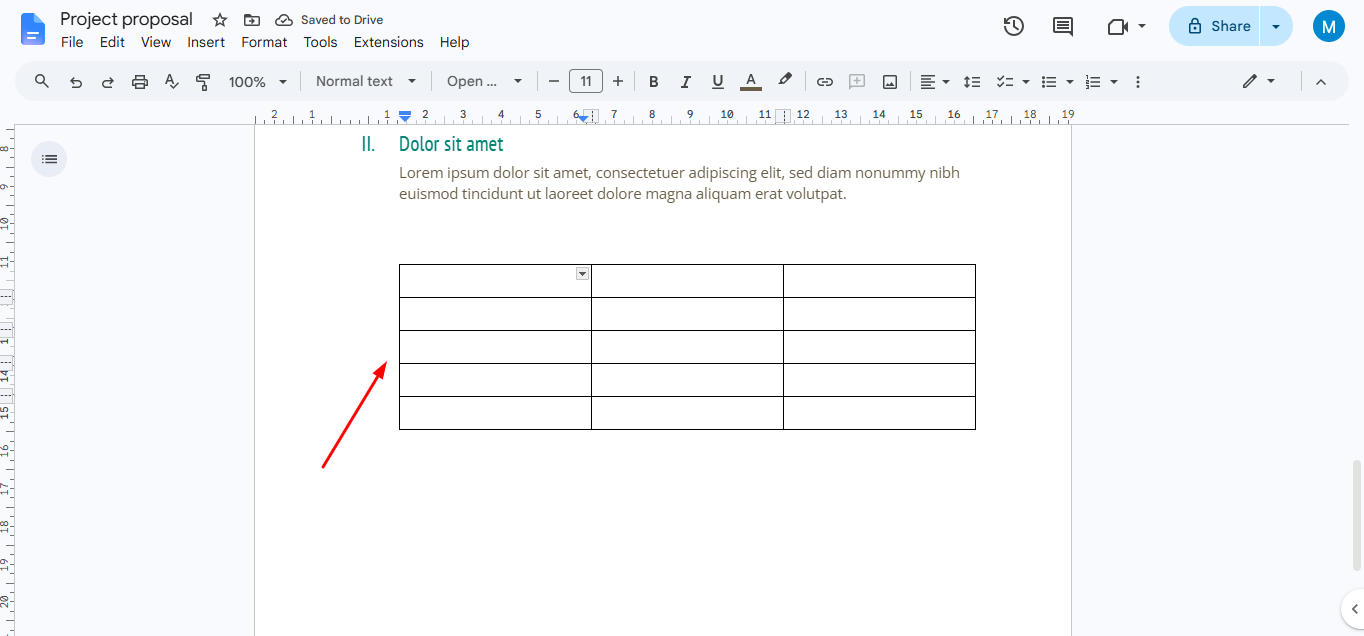Viewport: 1364px width, 636px height.
Task: Click the Share button
Action: 1216,26
